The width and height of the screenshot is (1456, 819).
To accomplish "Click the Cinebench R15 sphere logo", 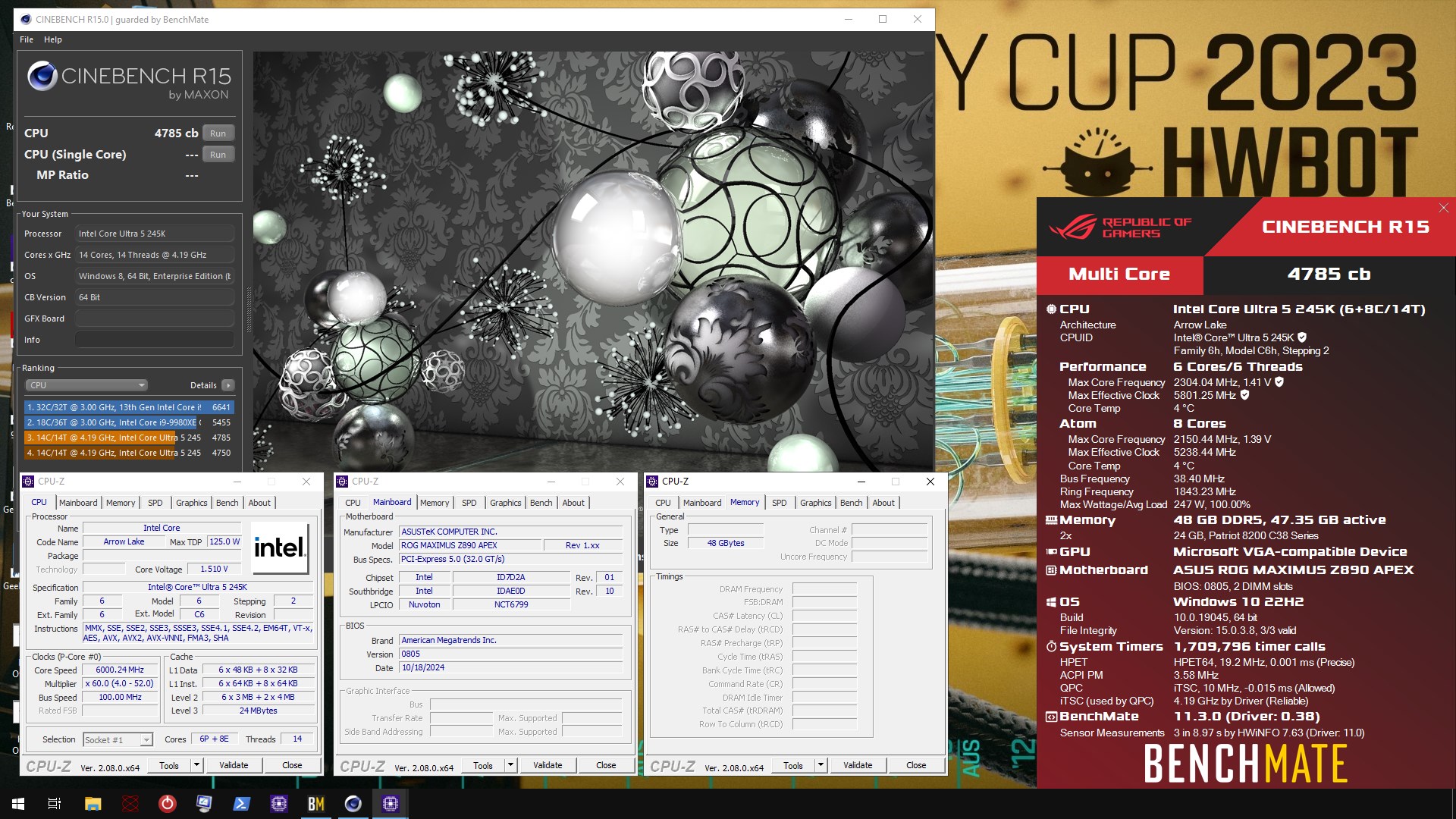I will pos(42,77).
